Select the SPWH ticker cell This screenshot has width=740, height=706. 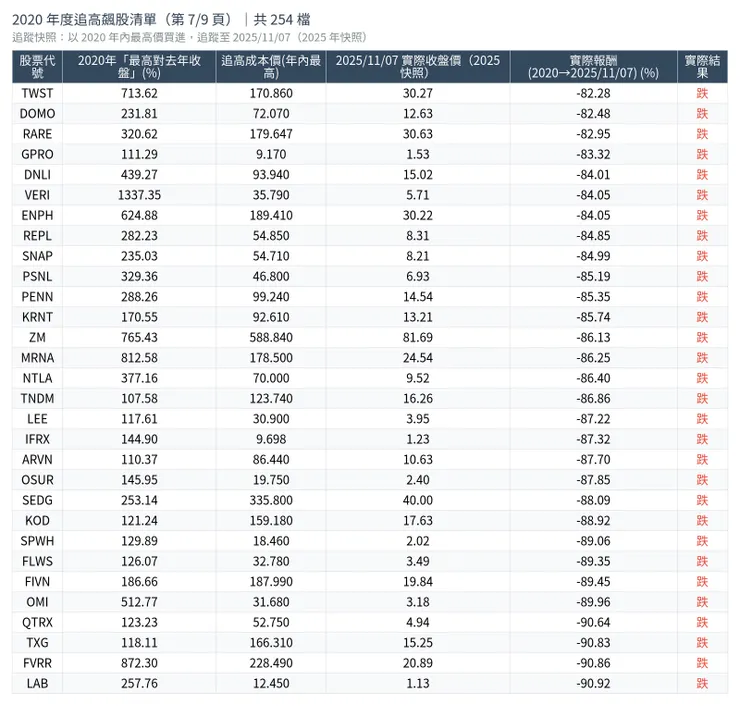pyautogui.click(x=37, y=541)
